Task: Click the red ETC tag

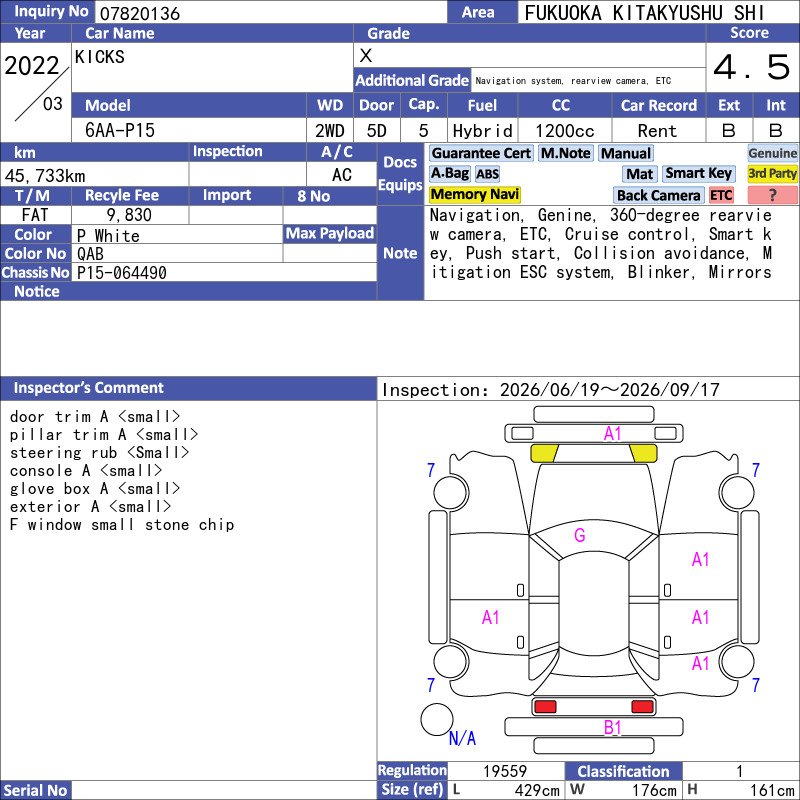Action: (x=721, y=195)
